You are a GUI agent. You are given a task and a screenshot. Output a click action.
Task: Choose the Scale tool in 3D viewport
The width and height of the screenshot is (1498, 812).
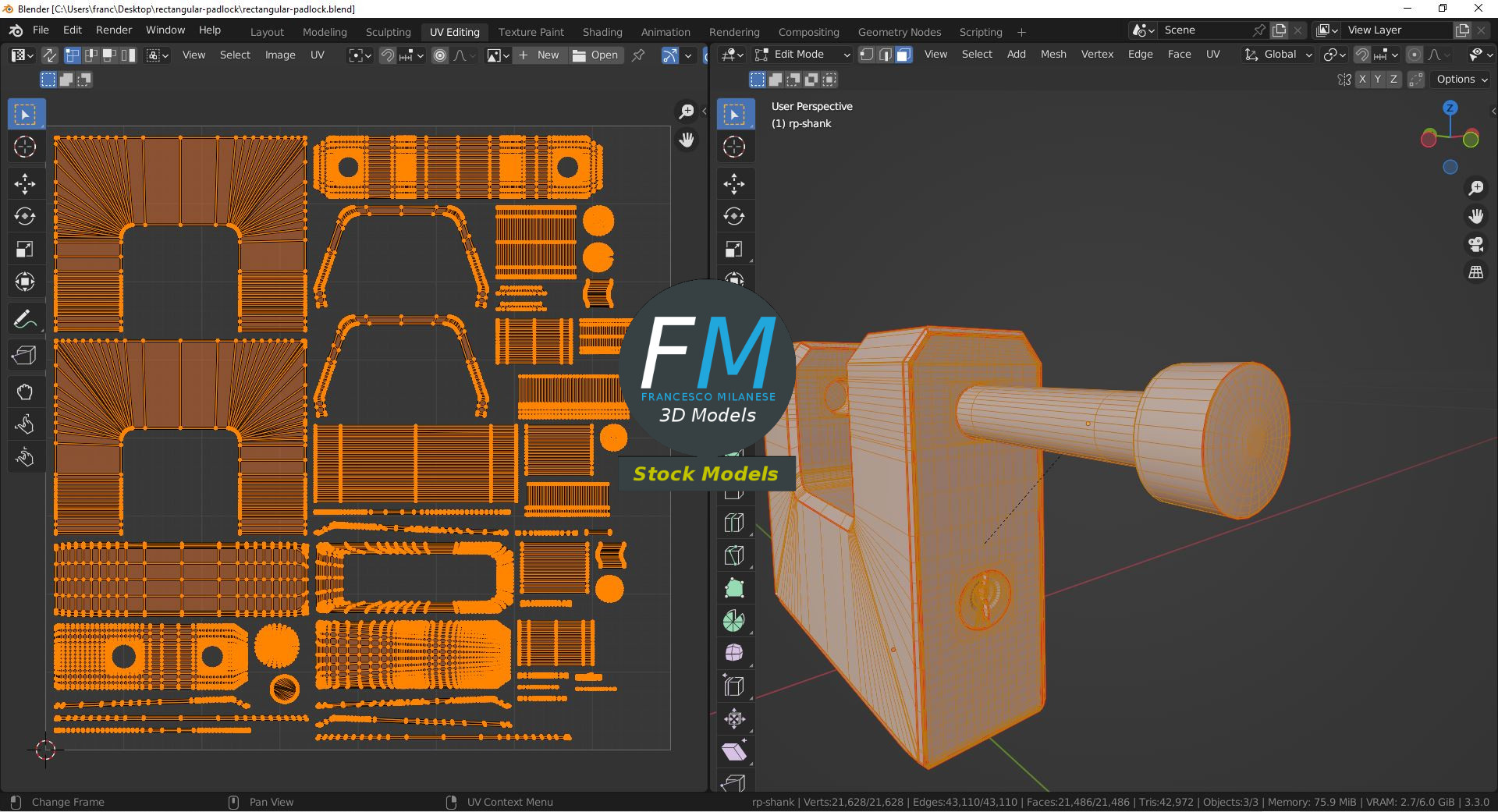click(x=734, y=249)
